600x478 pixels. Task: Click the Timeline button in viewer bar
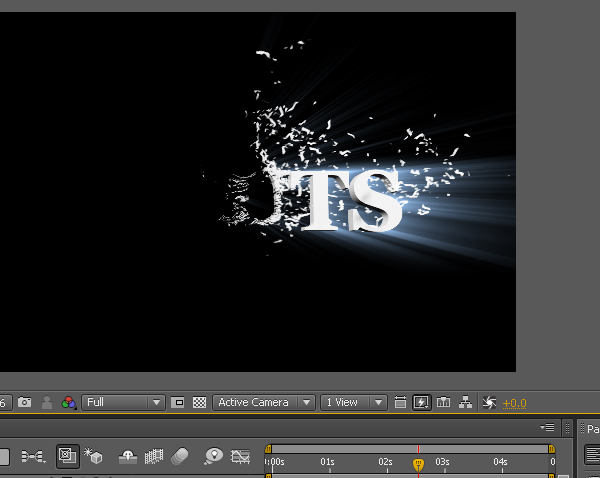[443, 402]
